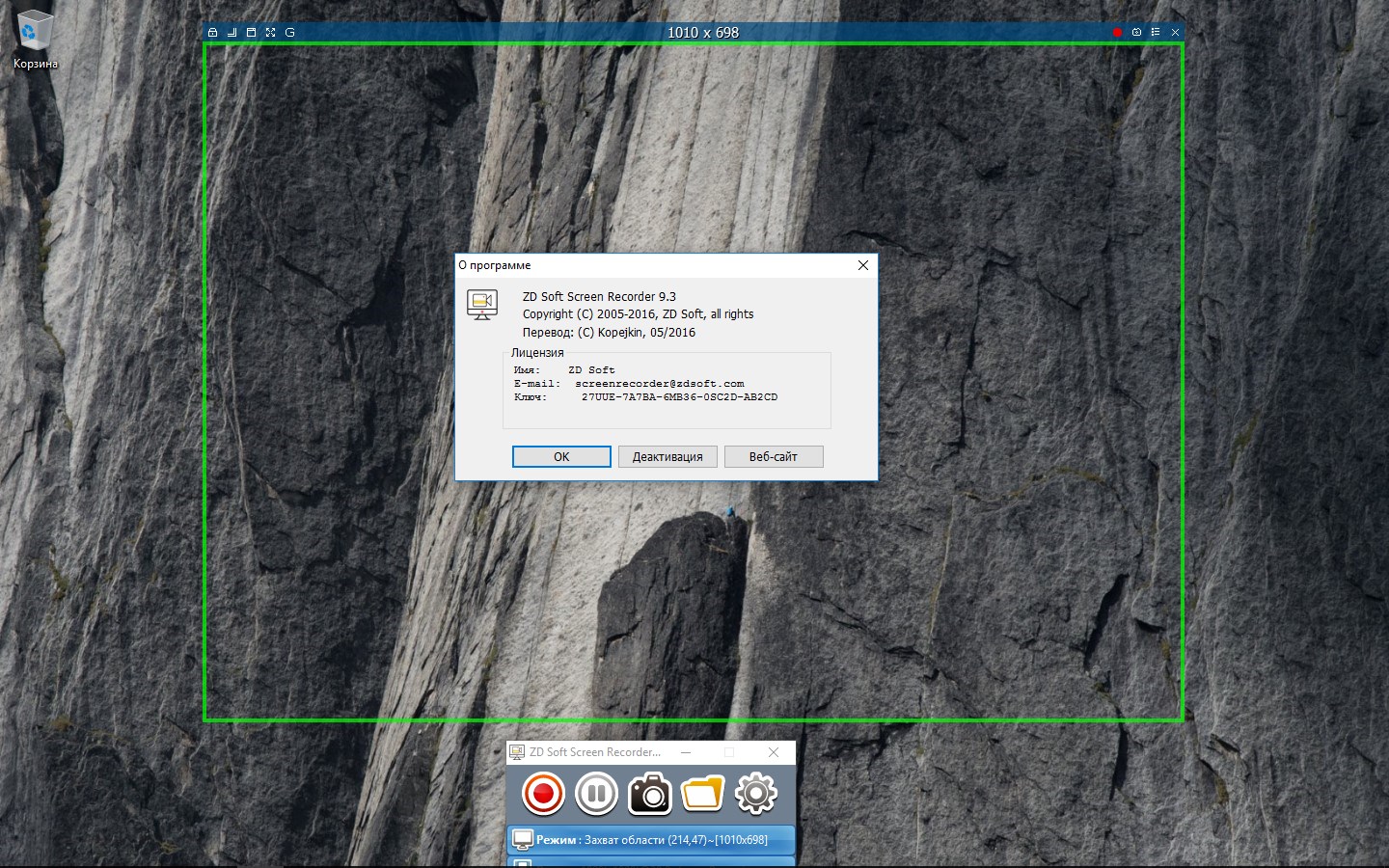Open the list menu icon on capture bar

click(x=1156, y=33)
